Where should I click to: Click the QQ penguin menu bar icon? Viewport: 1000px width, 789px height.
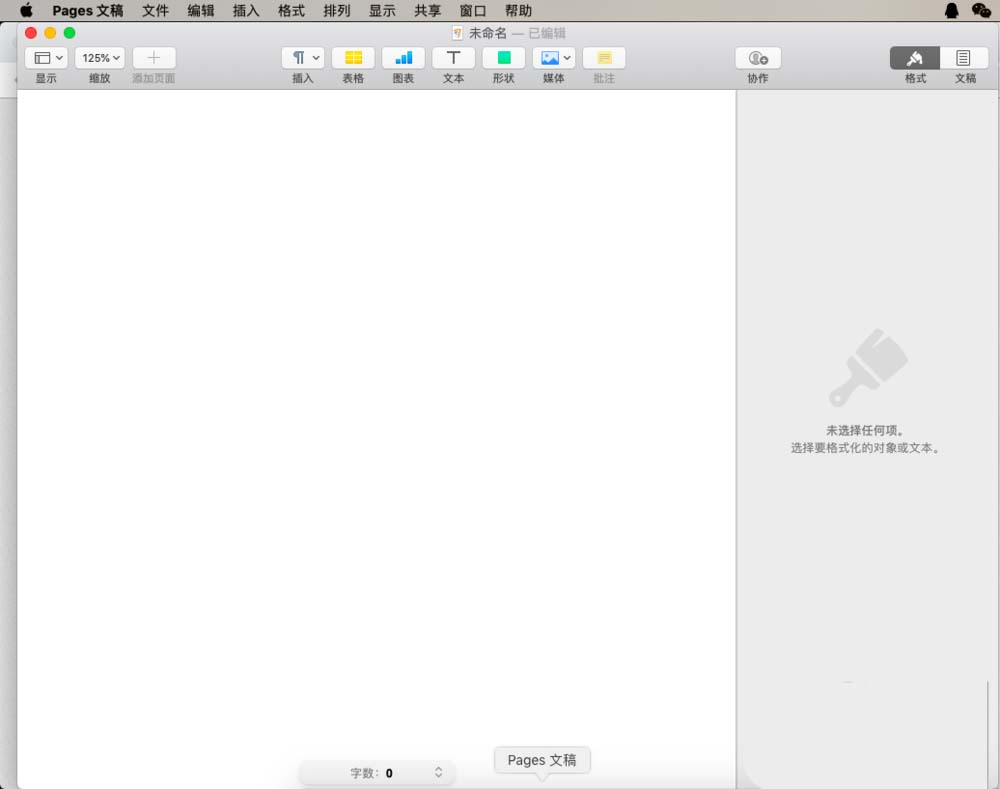coord(952,11)
